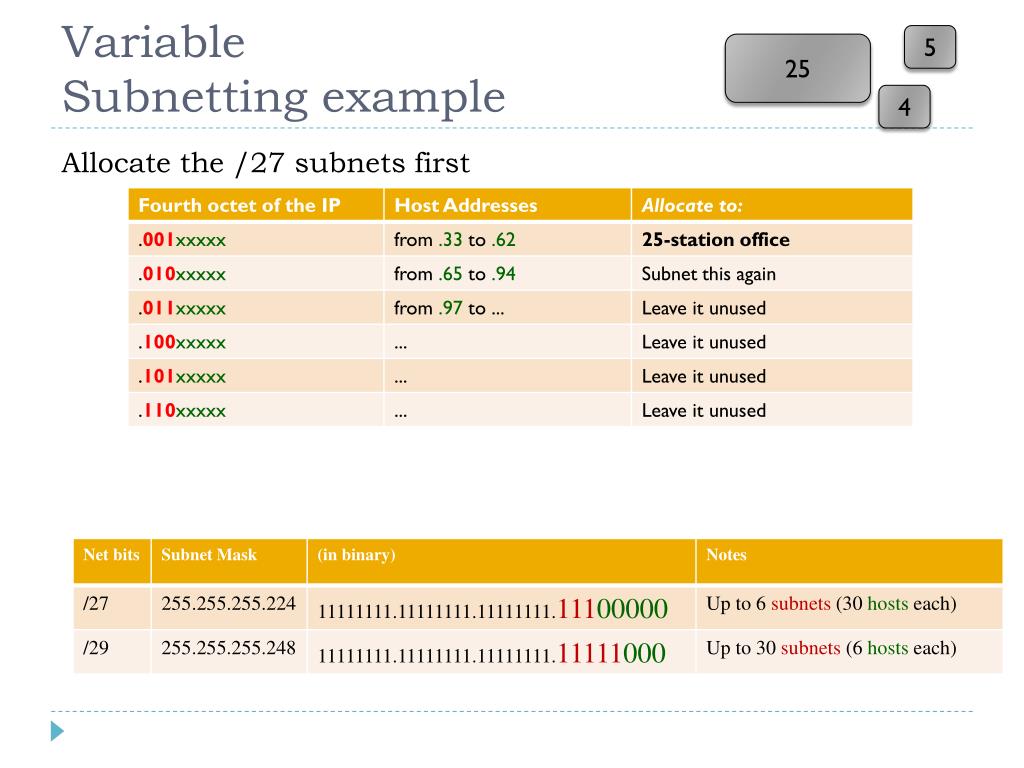This screenshot has height=768, width=1024.
Task: Click the subtitle 'Allocate the /27 subnets first'
Action: tap(265, 163)
